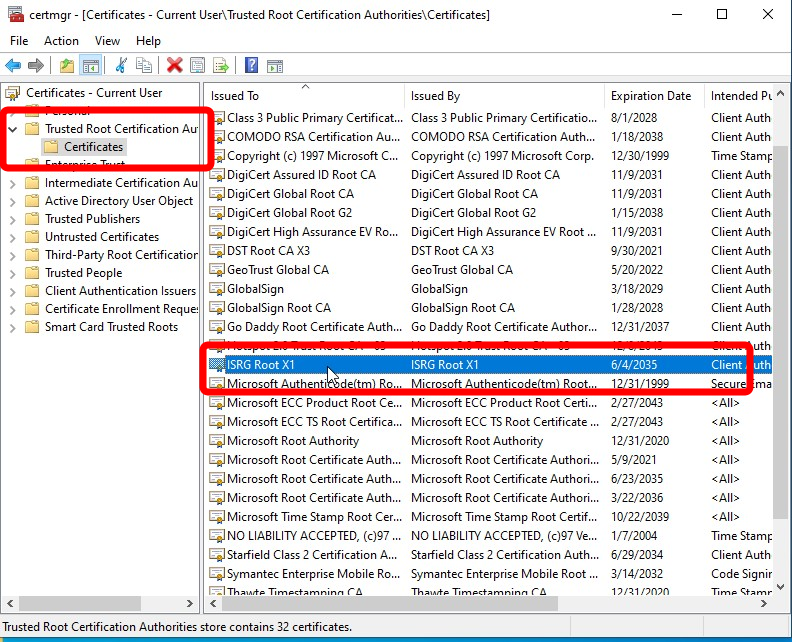The image size is (792, 642).
Task: Open the View menu
Action: tap(108, 41)
